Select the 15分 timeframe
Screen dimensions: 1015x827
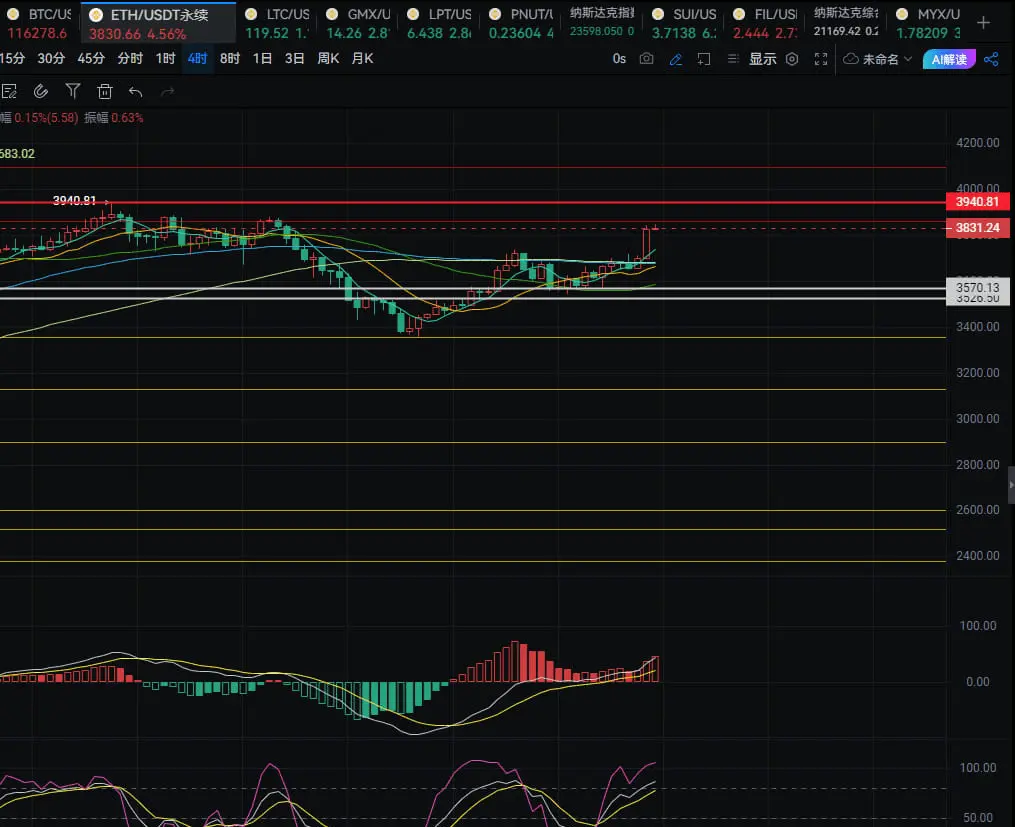pyautogui.click(x=12, y=58)
